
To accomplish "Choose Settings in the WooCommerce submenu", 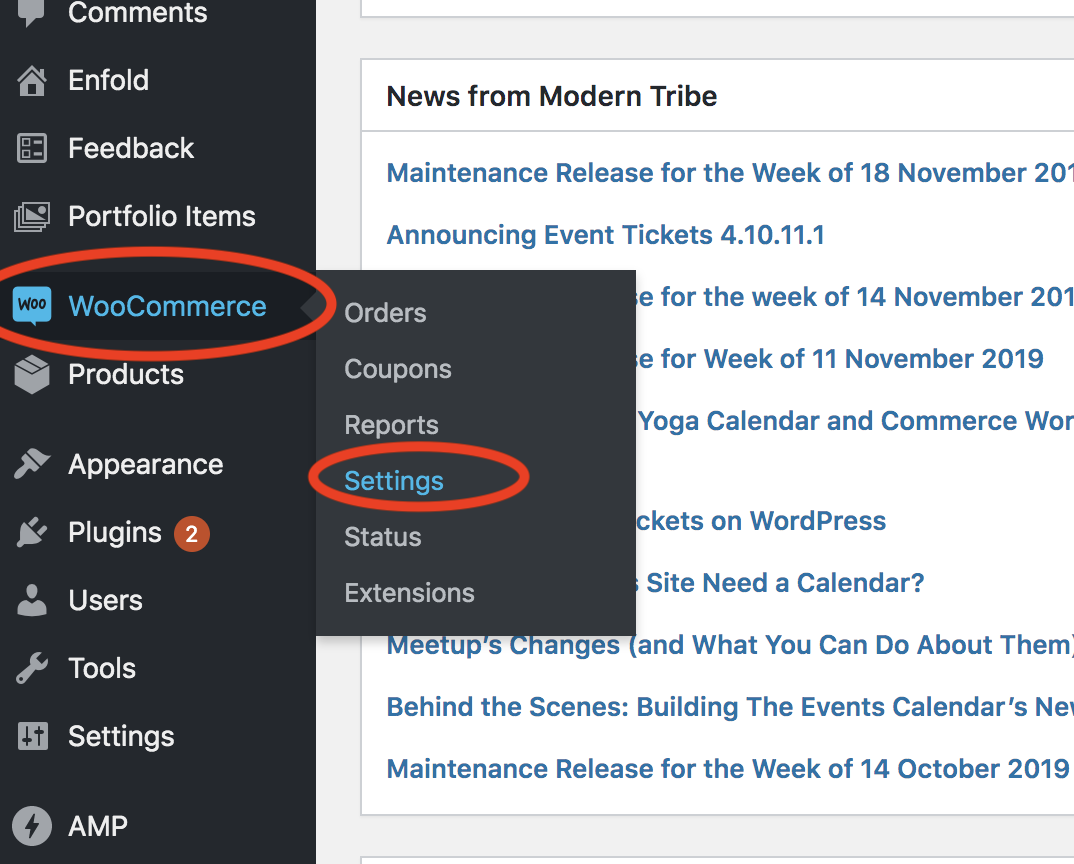I will pyautogui.click(x=394, y=481).
